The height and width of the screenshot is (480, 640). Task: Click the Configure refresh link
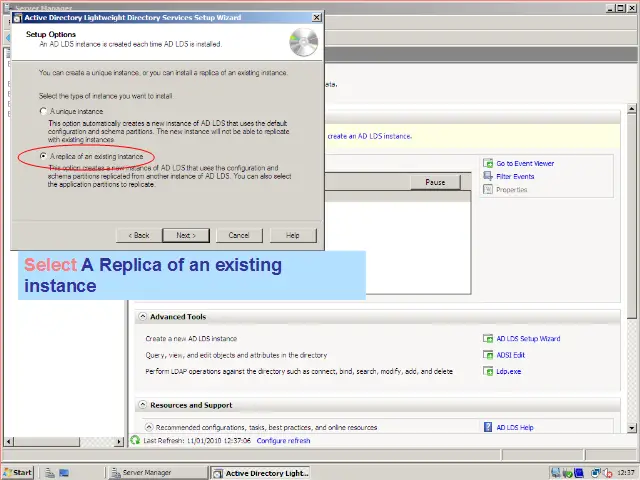click(283, 440)
